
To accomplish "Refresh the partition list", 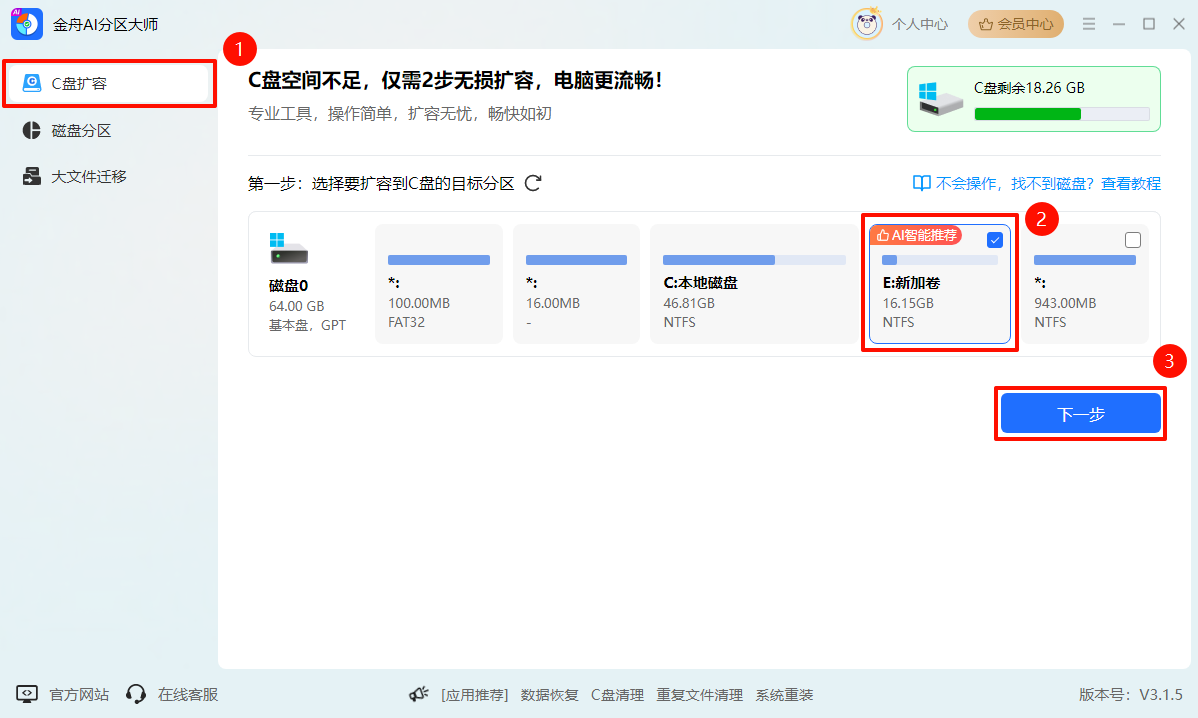I will click(533, 183).
